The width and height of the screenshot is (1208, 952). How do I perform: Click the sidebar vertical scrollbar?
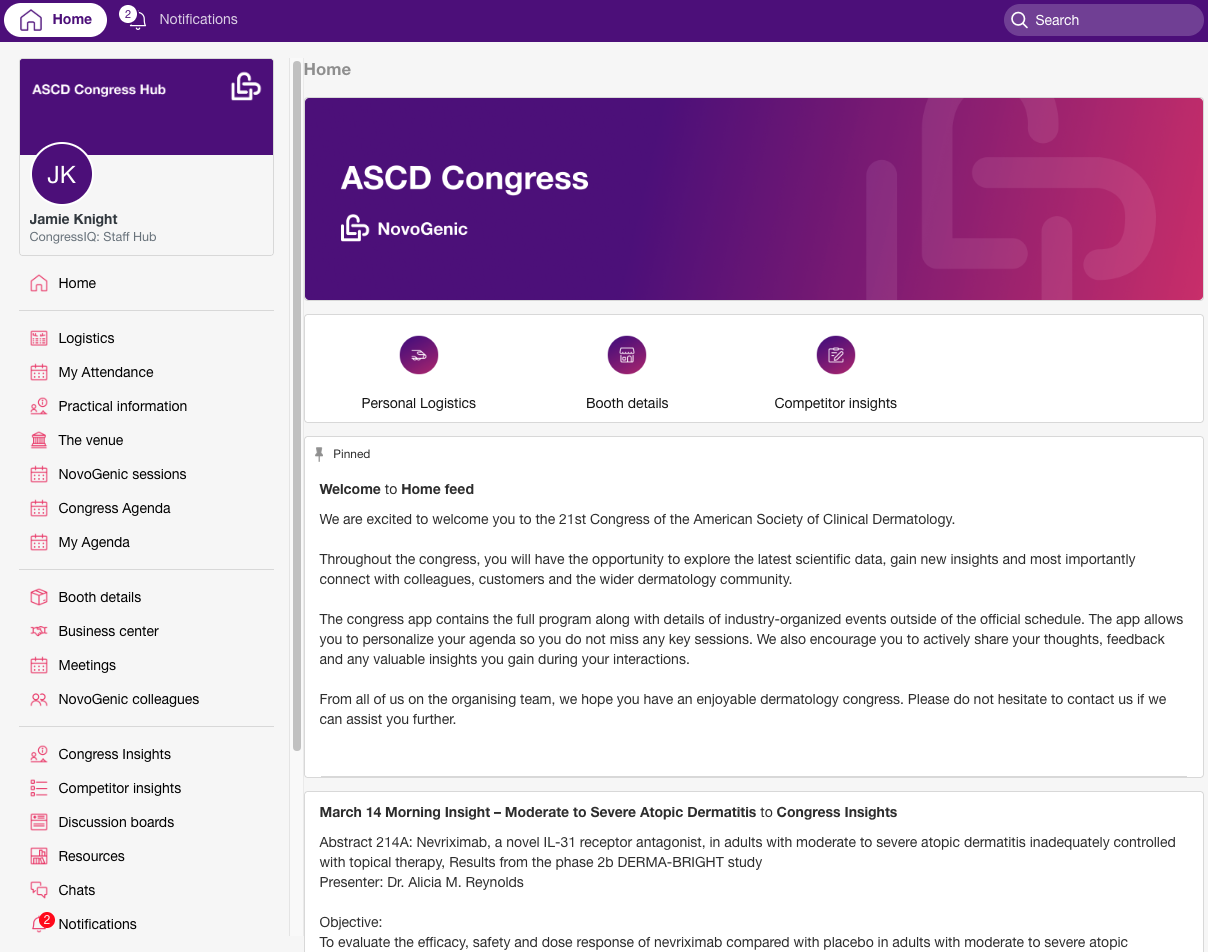click(x=296, y=405)
